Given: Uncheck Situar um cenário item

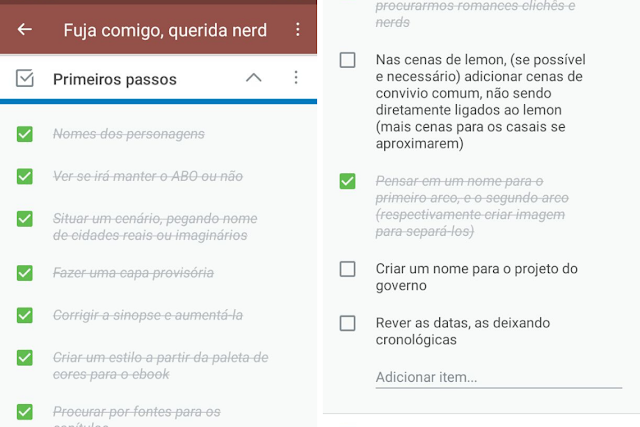Looking at the screenshot, I should (x=26, y=219).
